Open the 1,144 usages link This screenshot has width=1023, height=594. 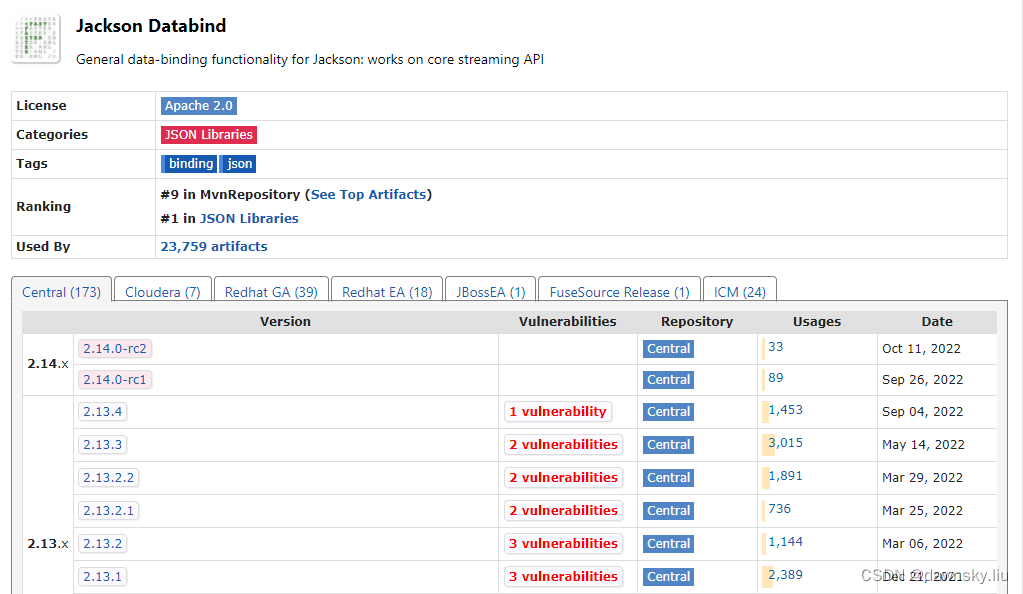click(785, 542)
